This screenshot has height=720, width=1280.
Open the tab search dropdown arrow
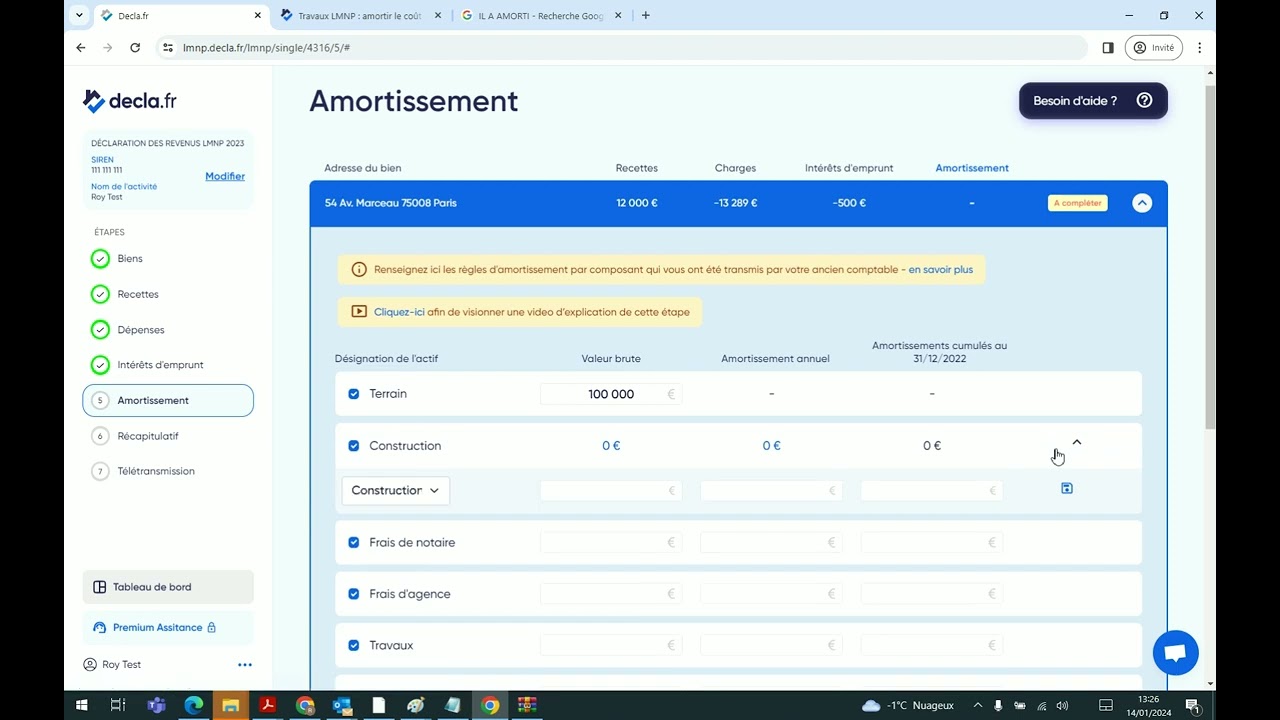click(x=80, y=15)
